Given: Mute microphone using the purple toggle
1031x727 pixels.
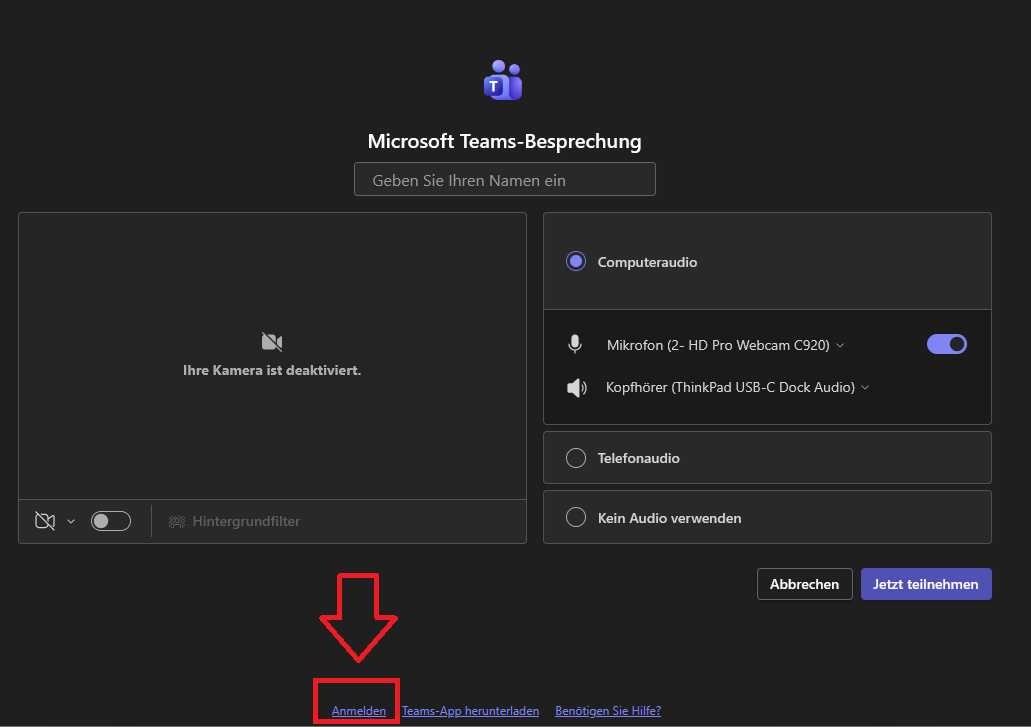Looking at the screenshot, I should 947,345.
